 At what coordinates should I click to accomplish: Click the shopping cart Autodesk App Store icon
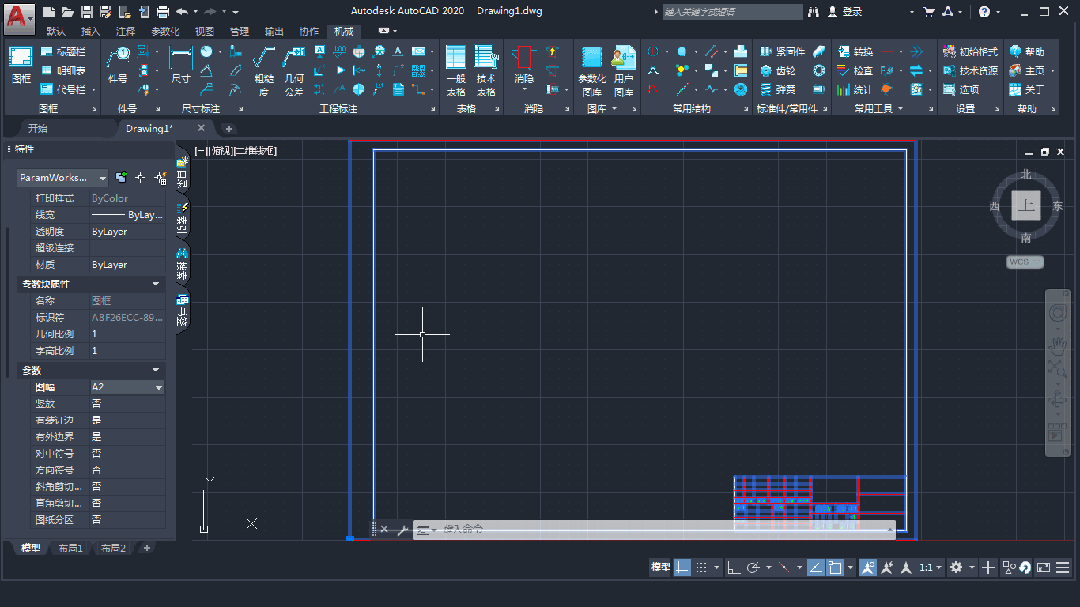(x=928, y=12)
